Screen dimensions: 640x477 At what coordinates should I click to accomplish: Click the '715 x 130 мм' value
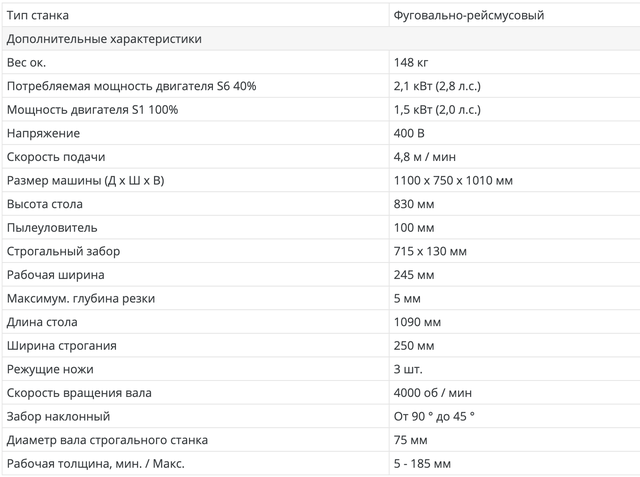click(430, 251)
